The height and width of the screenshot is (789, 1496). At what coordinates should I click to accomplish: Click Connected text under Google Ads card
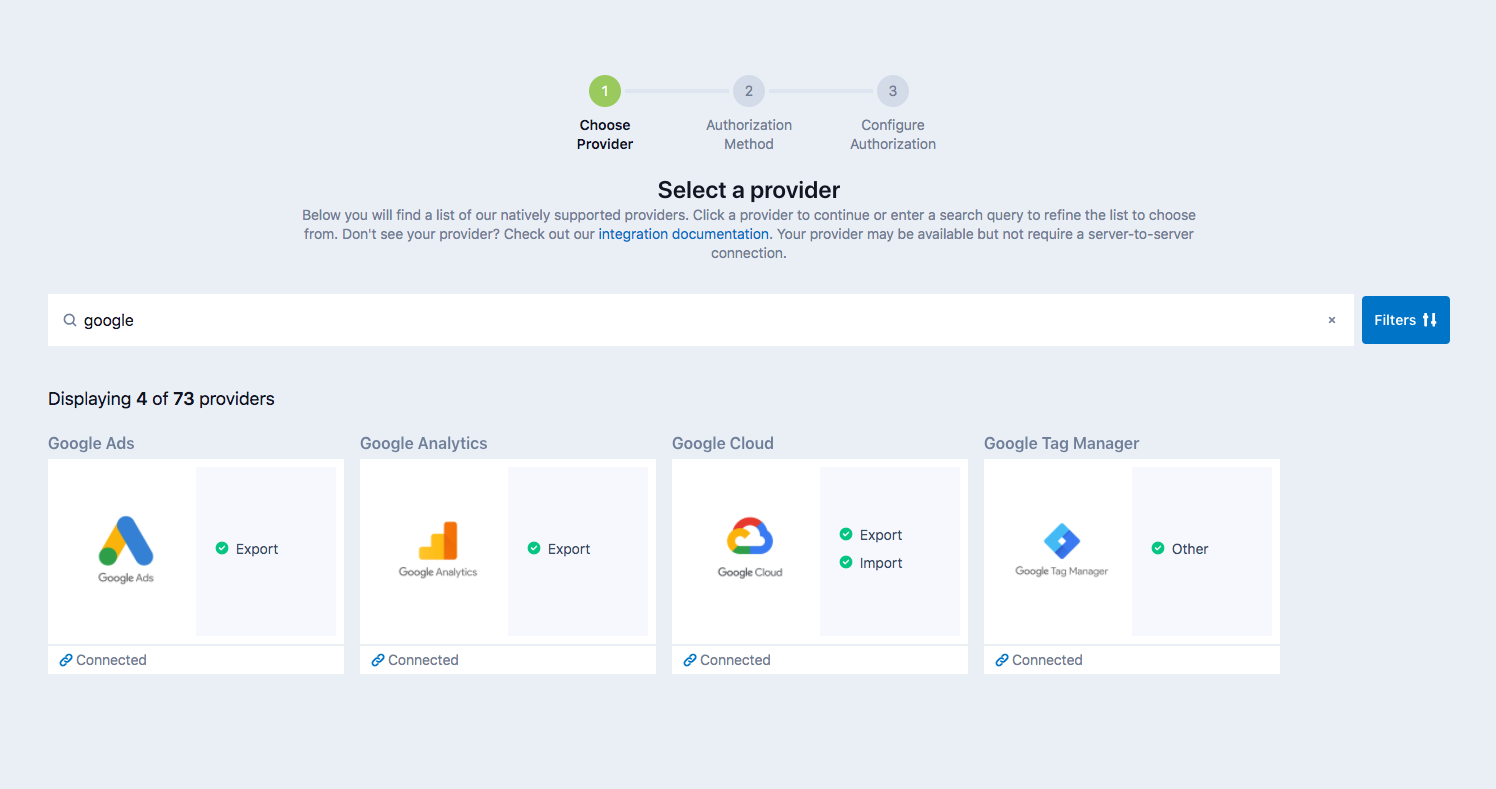[x=111, y=660]
